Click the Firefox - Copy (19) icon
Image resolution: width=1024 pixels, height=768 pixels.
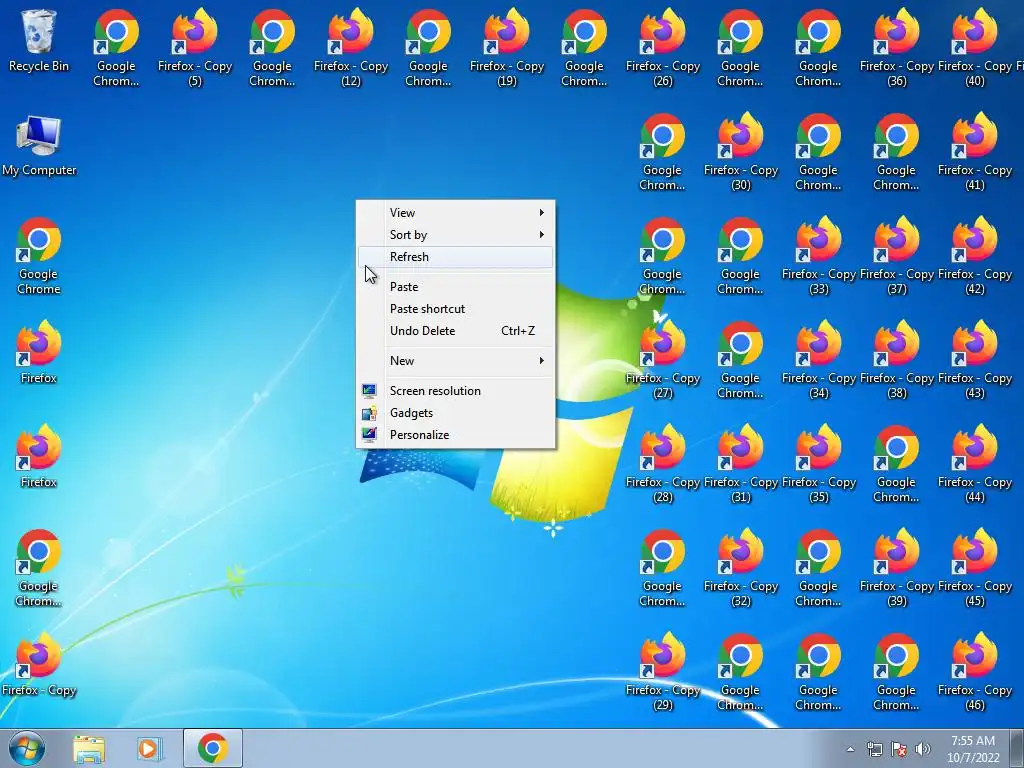pos(507,47)
